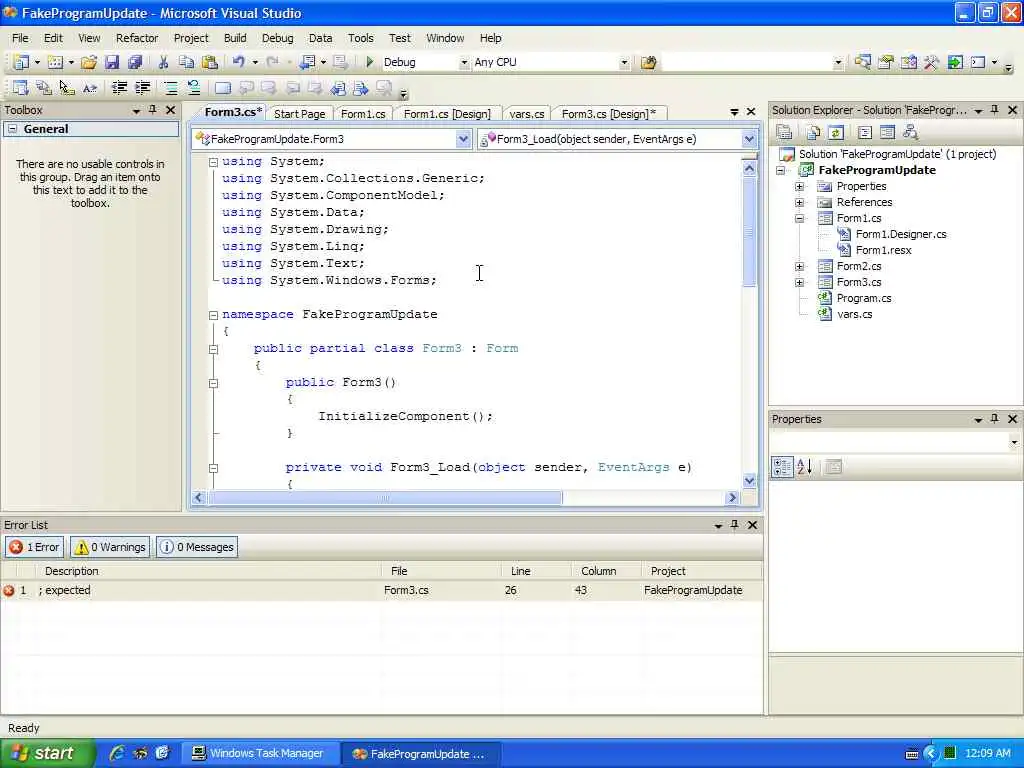Select the '; expected' error row

coord(381,590)
